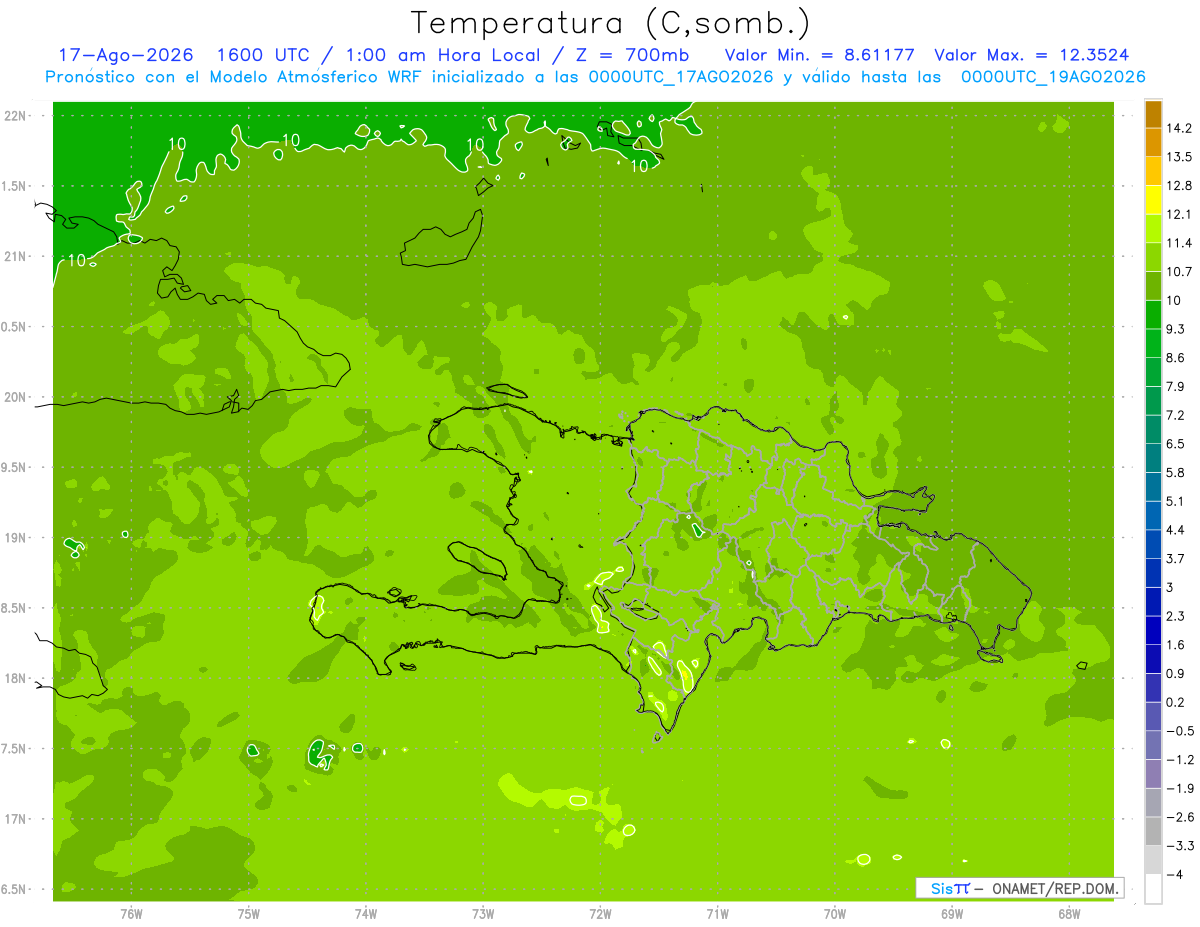
Task: Click the colorbar value -0.5
Action: 1180,731
